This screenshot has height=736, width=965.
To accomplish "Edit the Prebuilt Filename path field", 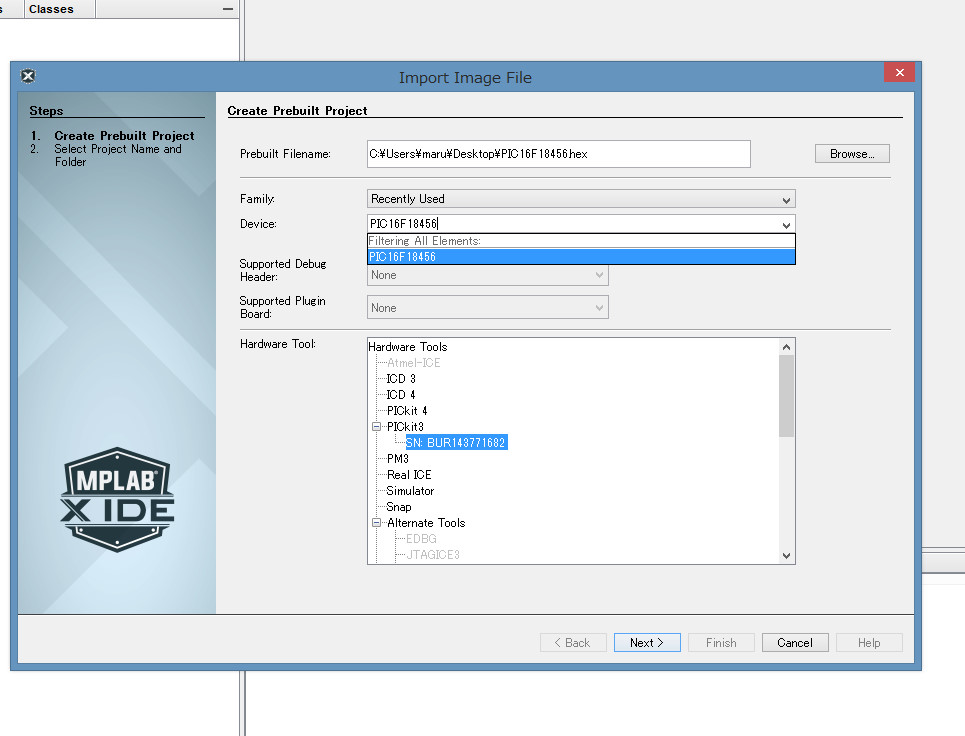I will pyautogui.click(x=558, y=154).
